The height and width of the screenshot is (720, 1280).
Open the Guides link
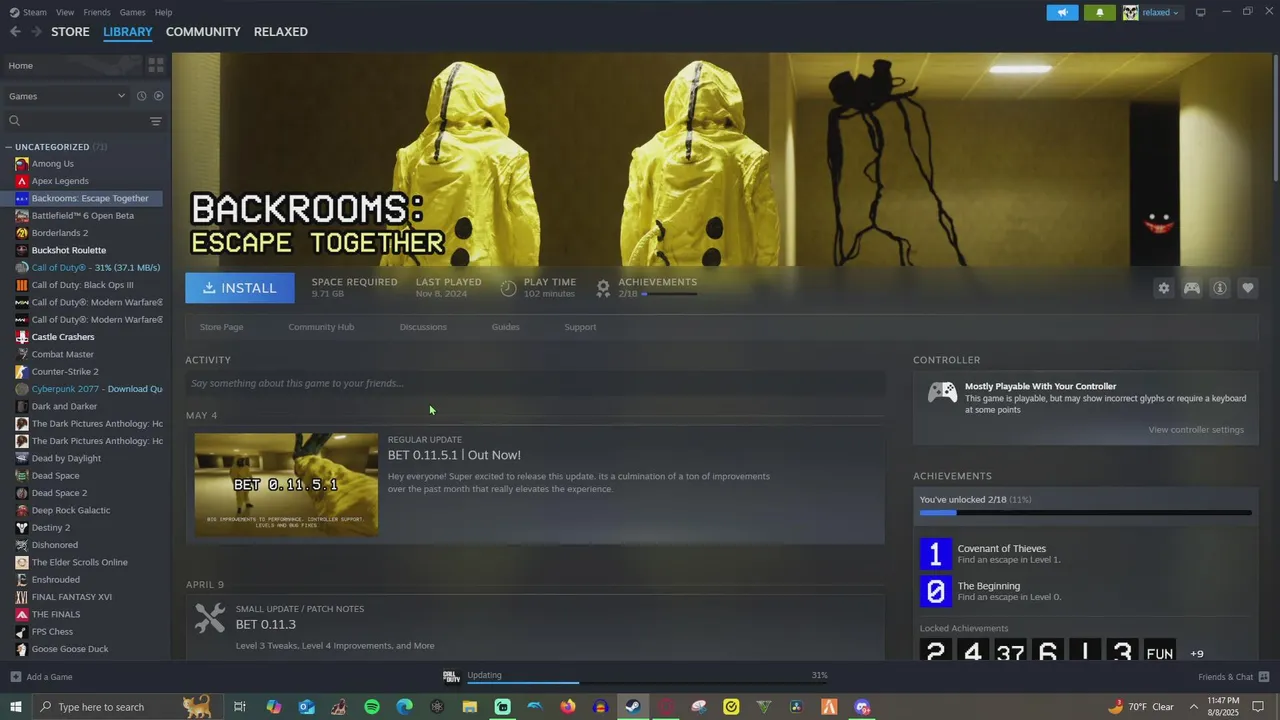(505, 327)
